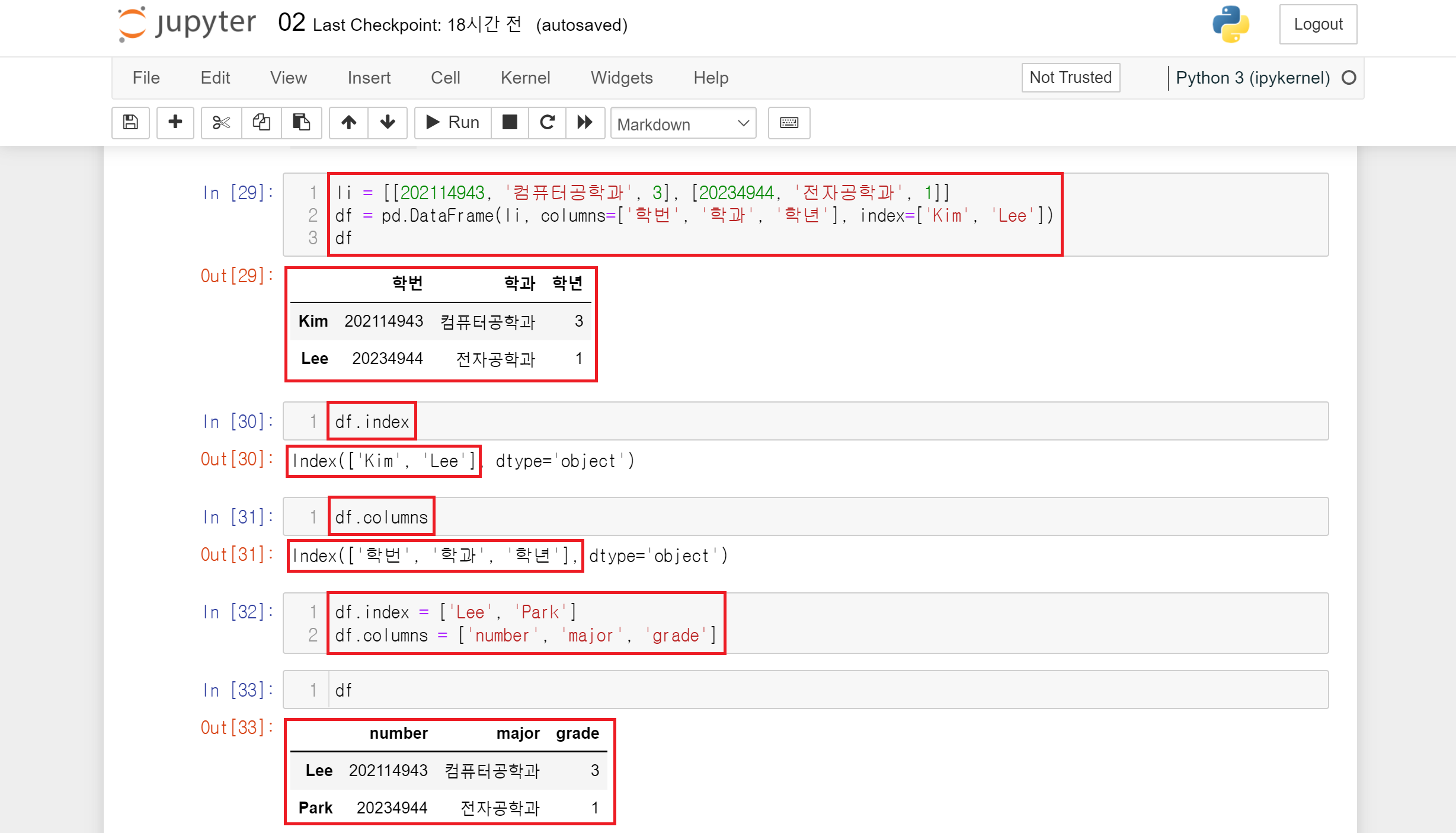Cut selected cells with the scissors icon
Image resolution: width=1456 pixels, height=833 pixels.
tap(221, 123)
